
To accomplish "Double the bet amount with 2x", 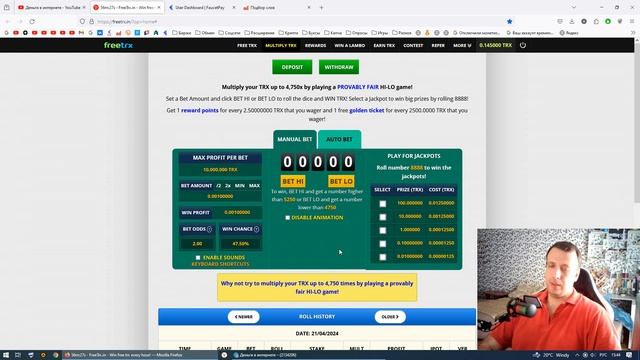I will pos(228,186).
